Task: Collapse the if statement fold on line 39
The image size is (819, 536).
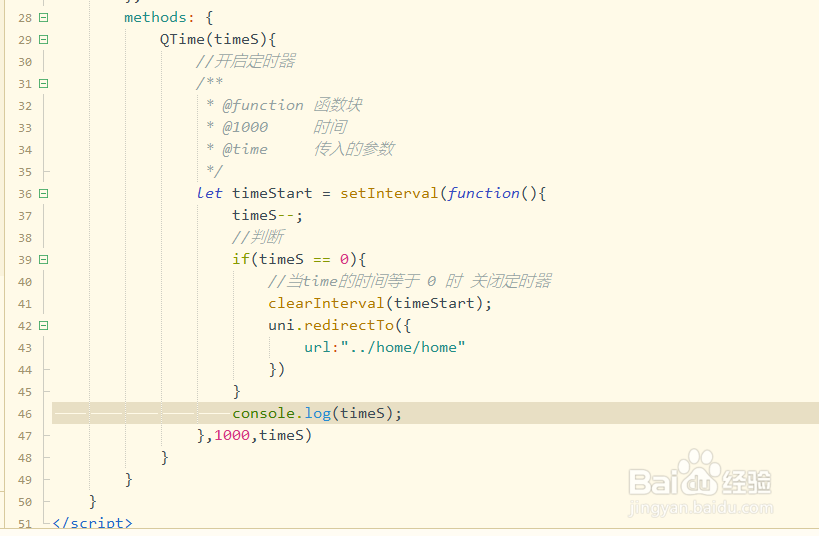Action: click(x=44, y=260)
